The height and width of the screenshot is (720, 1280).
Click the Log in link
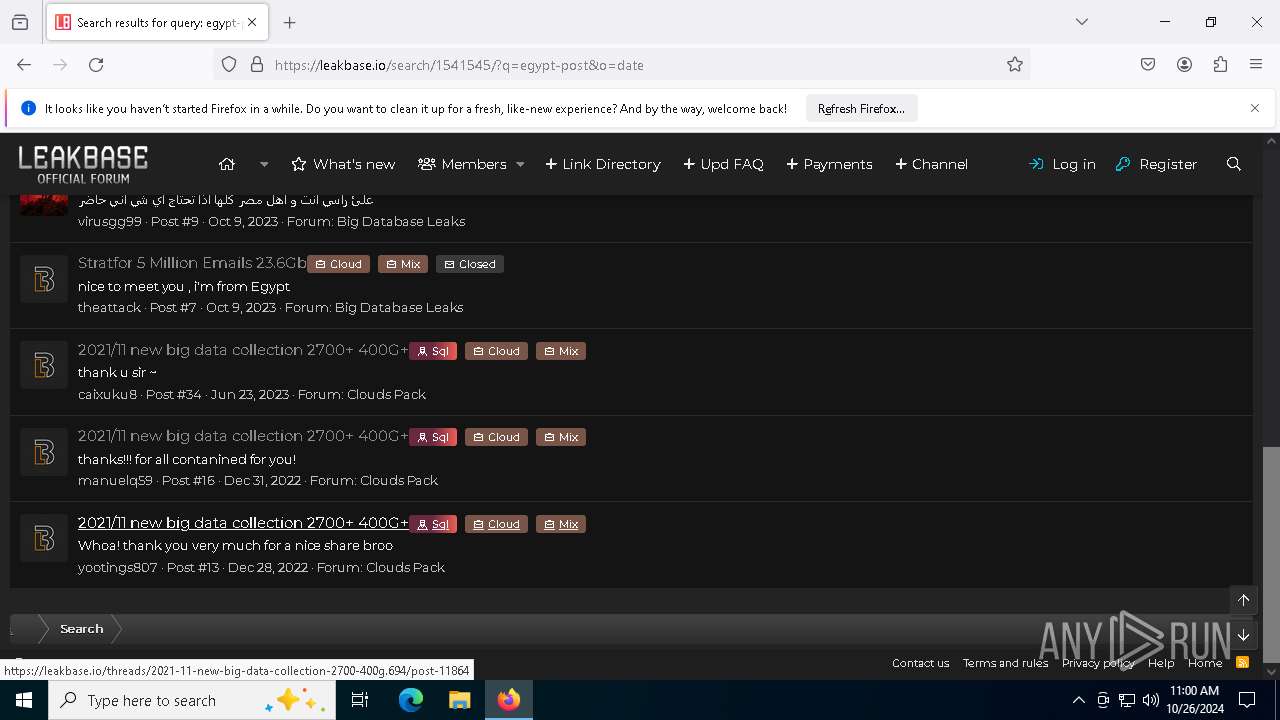pos(1062,164)
